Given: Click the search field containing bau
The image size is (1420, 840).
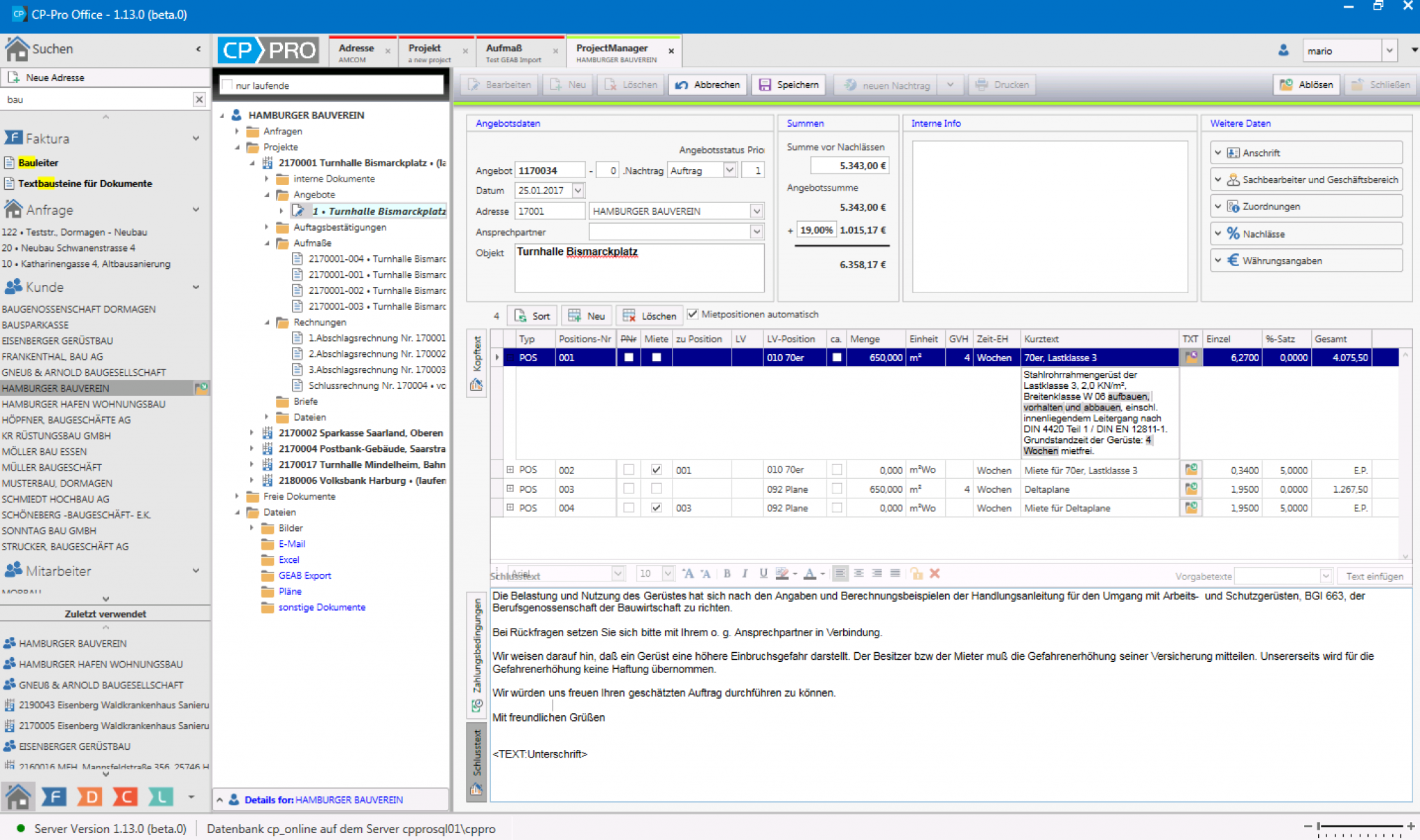Looking at the screenshot, I should [97, 99].
